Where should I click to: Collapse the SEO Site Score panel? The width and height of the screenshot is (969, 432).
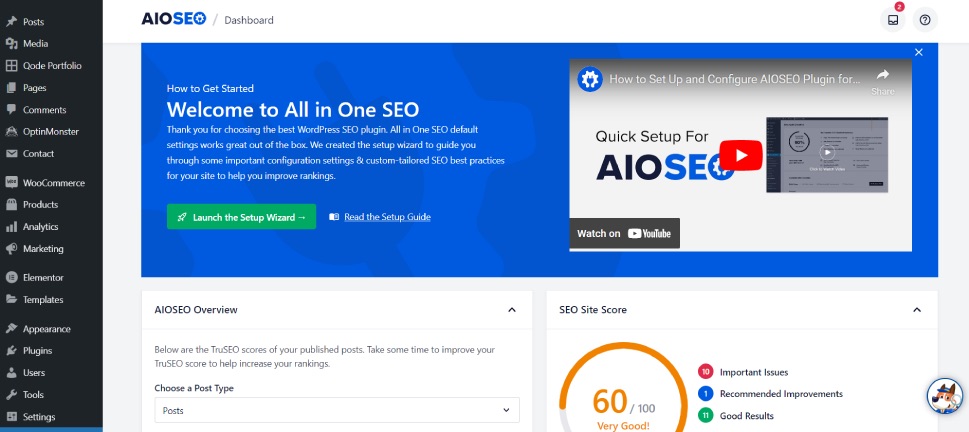click(917, 310)
